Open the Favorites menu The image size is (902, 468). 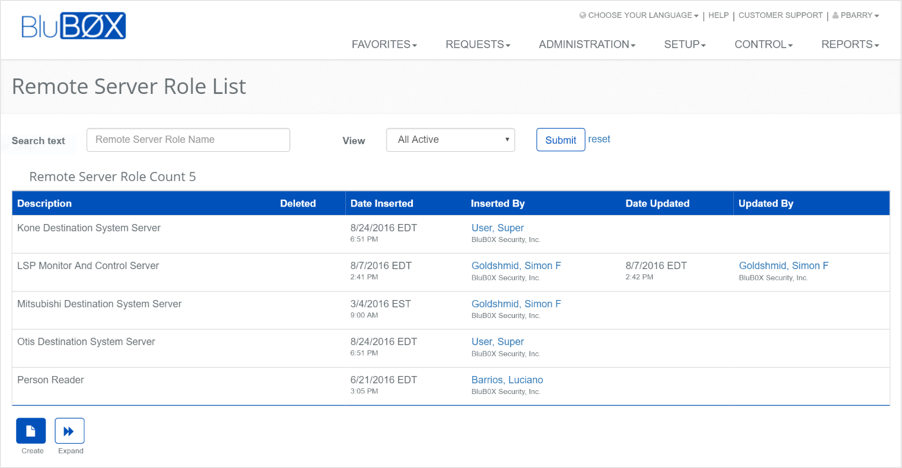click(384, 45)
